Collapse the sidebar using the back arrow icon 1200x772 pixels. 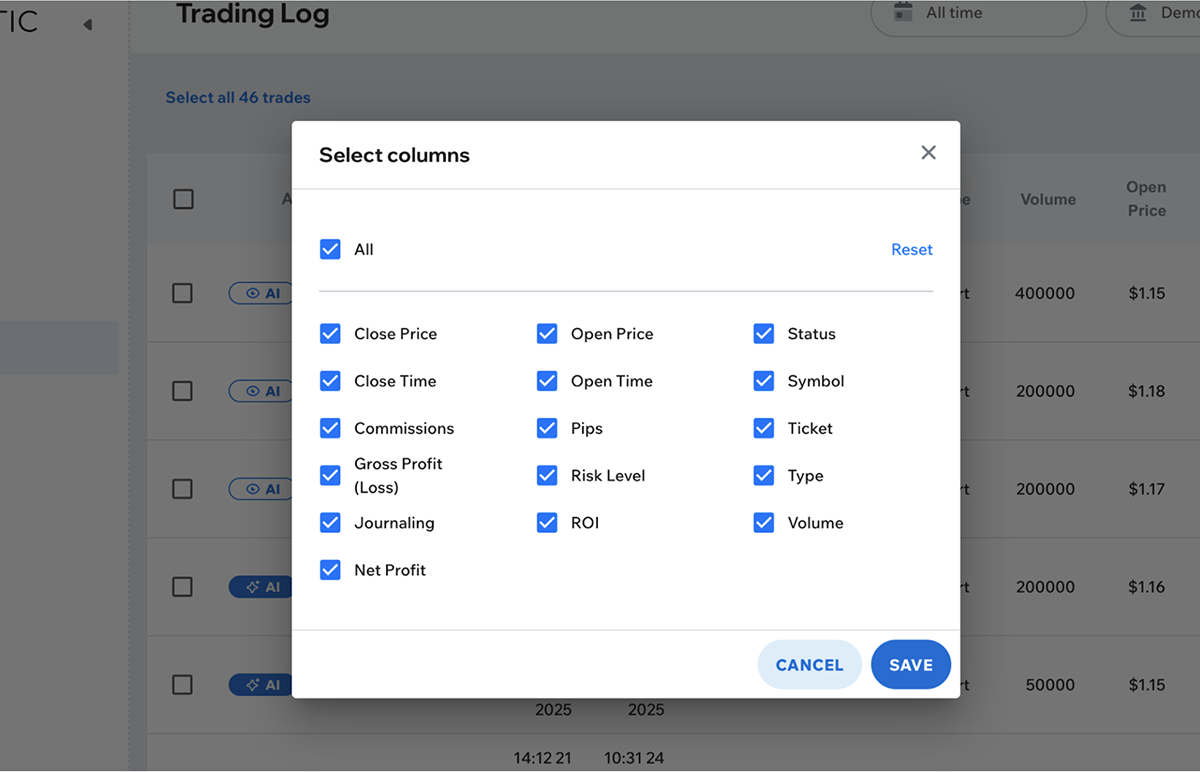(88, 23)
